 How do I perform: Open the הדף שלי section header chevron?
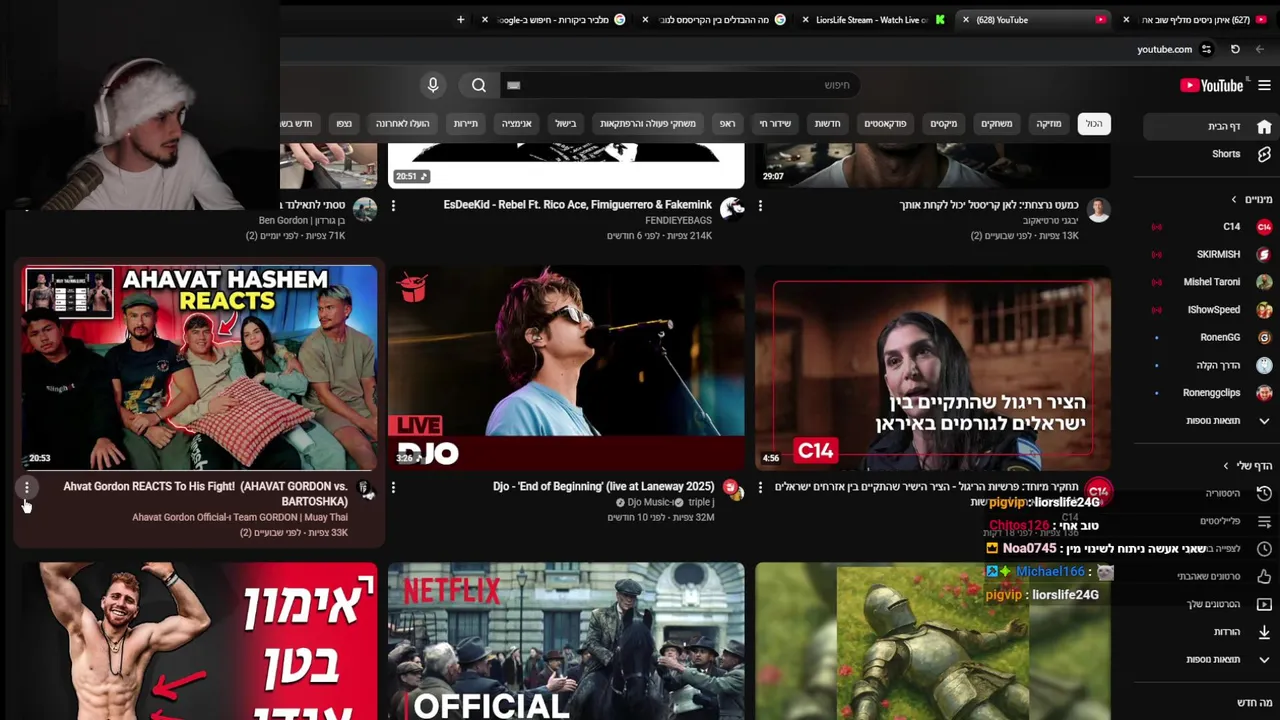click(1226, 466)
